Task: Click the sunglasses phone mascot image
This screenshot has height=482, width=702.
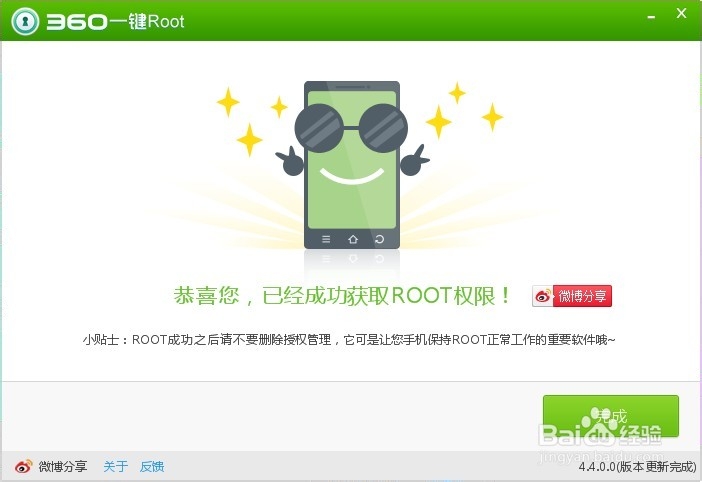Action: [352, 165]
